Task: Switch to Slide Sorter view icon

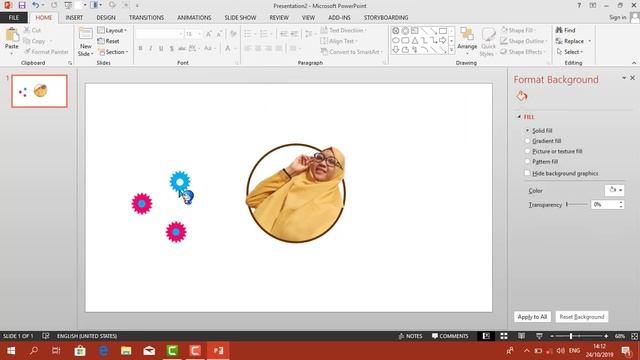Action: pos(504,336)
